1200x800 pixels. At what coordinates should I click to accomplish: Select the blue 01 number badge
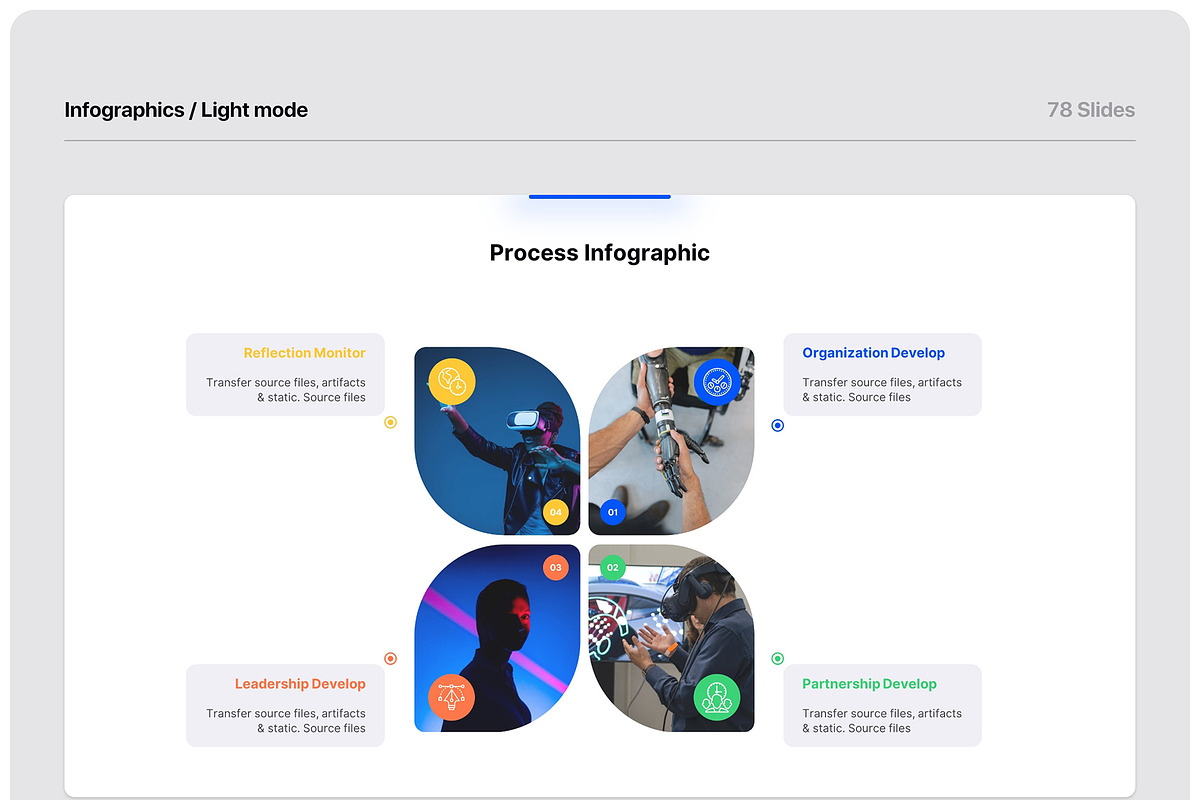click(x=613, y=512)
